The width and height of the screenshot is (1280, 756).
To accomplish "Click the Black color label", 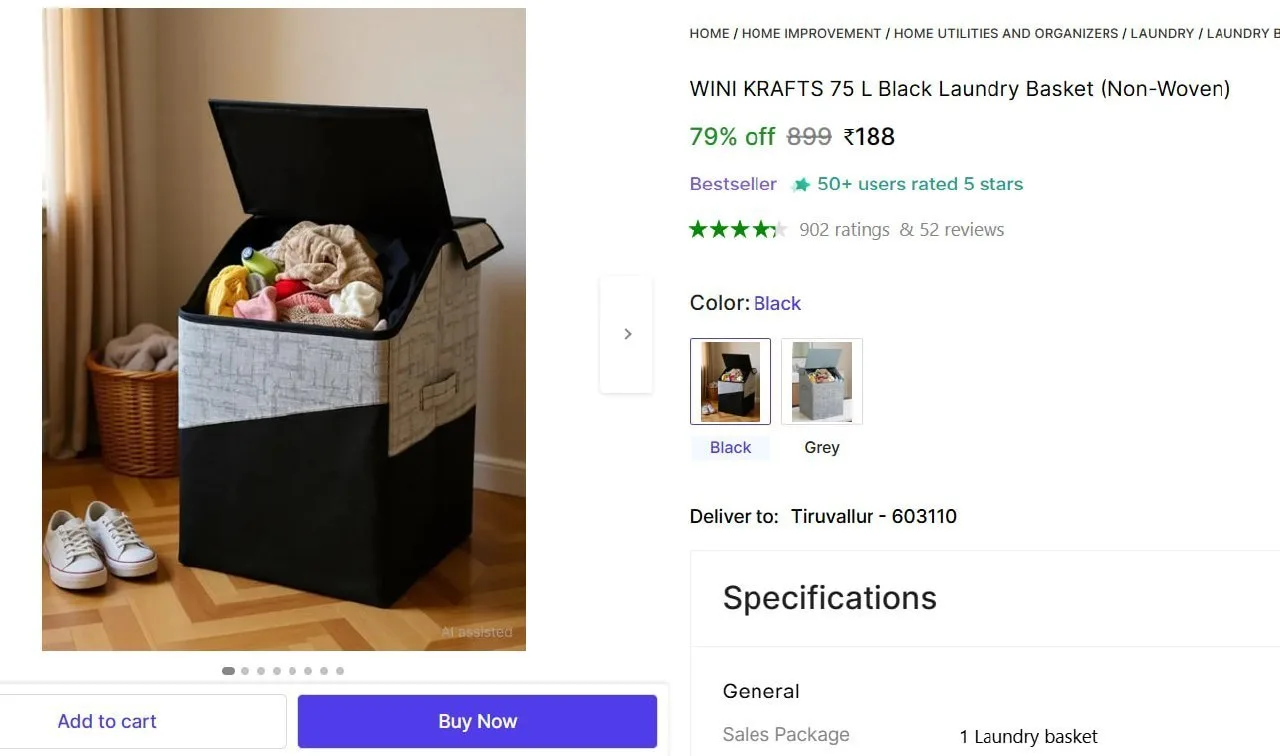I will [730, 447].
